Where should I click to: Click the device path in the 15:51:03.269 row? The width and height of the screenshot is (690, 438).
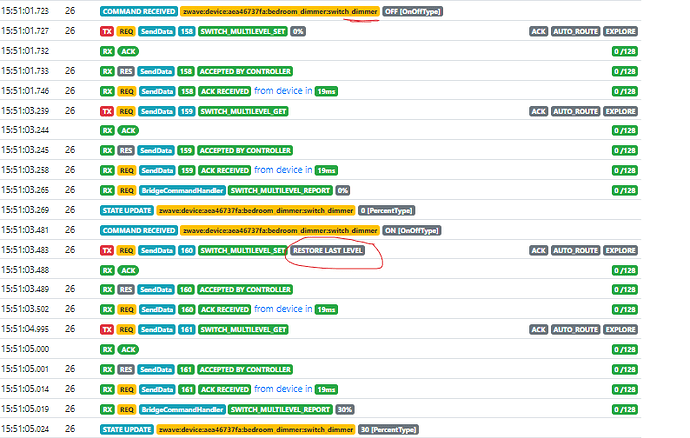click(x=256, y=210)
